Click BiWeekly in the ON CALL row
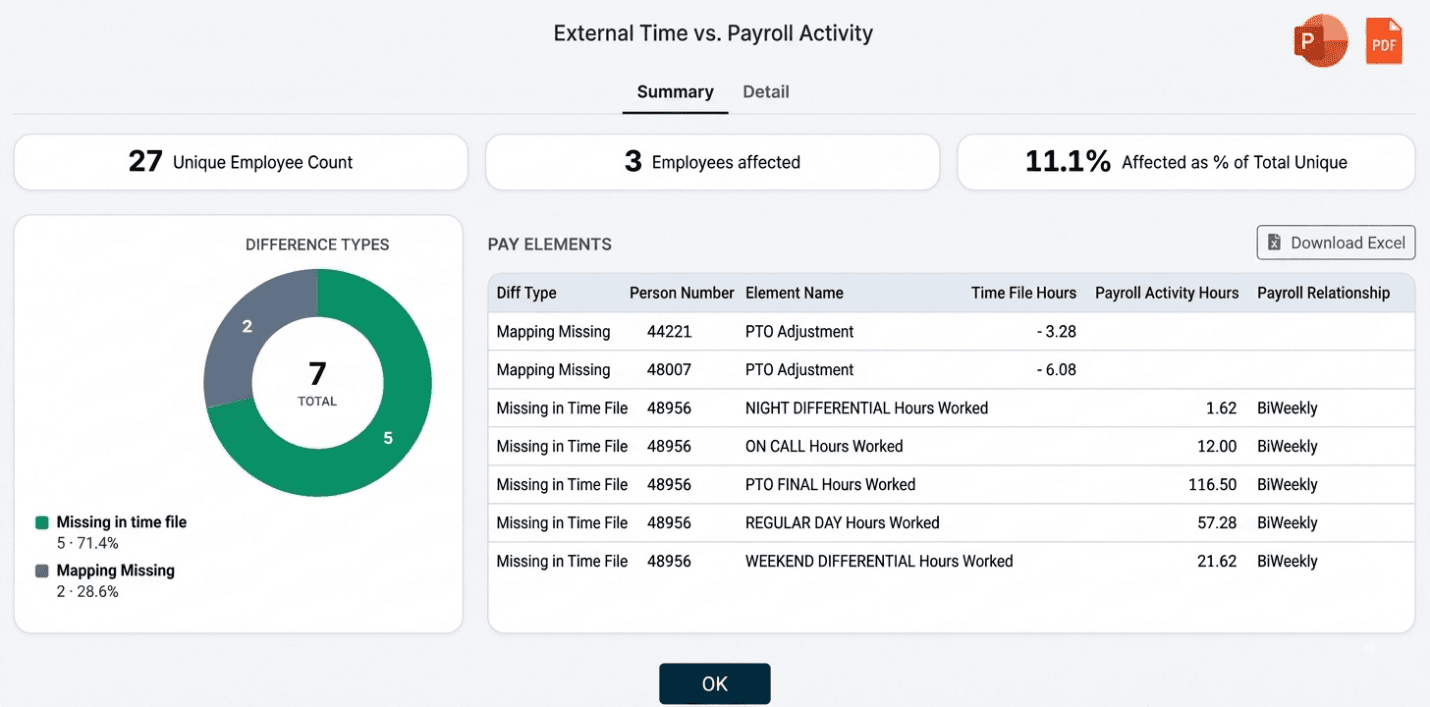This screenshot has width=1430, height=707. coord(1287,446)
